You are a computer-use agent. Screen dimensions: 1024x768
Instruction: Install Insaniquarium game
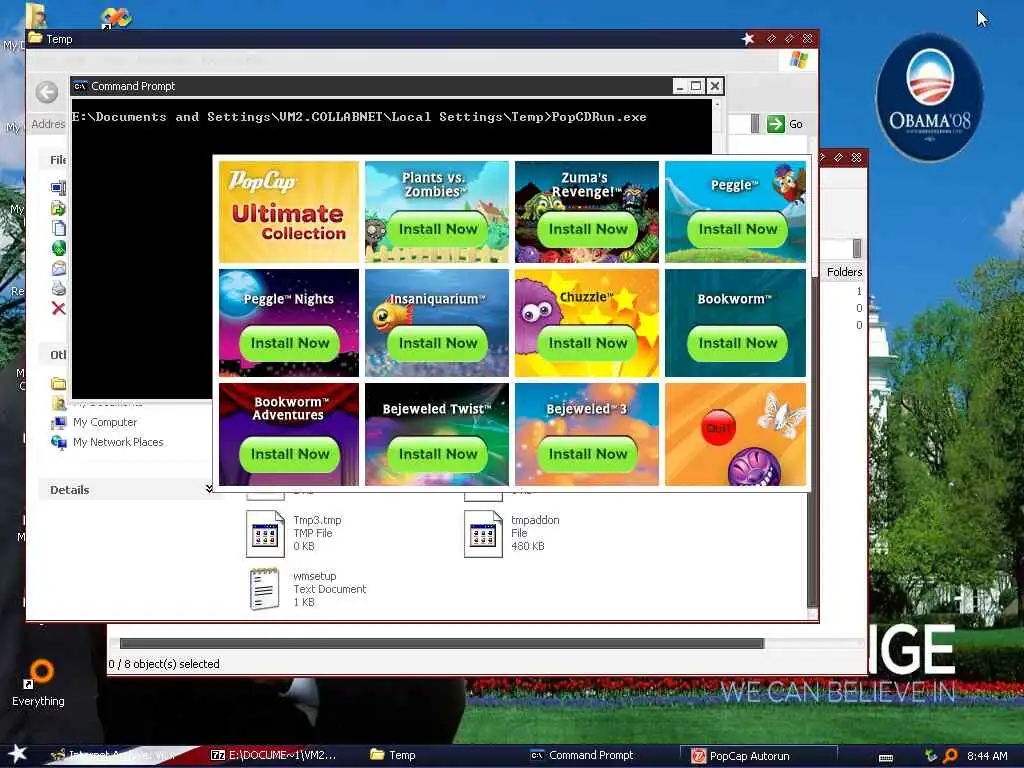click(438, 344)
